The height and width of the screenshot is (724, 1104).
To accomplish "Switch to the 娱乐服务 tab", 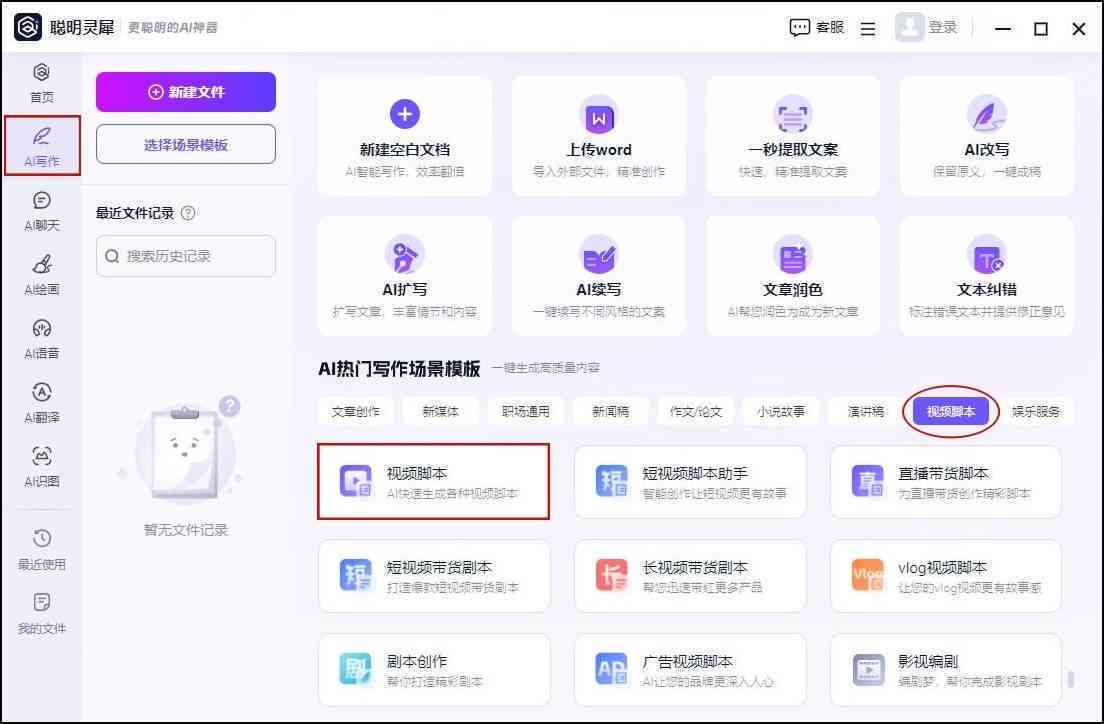I will pyautogui.click(x=1036, y=411).
